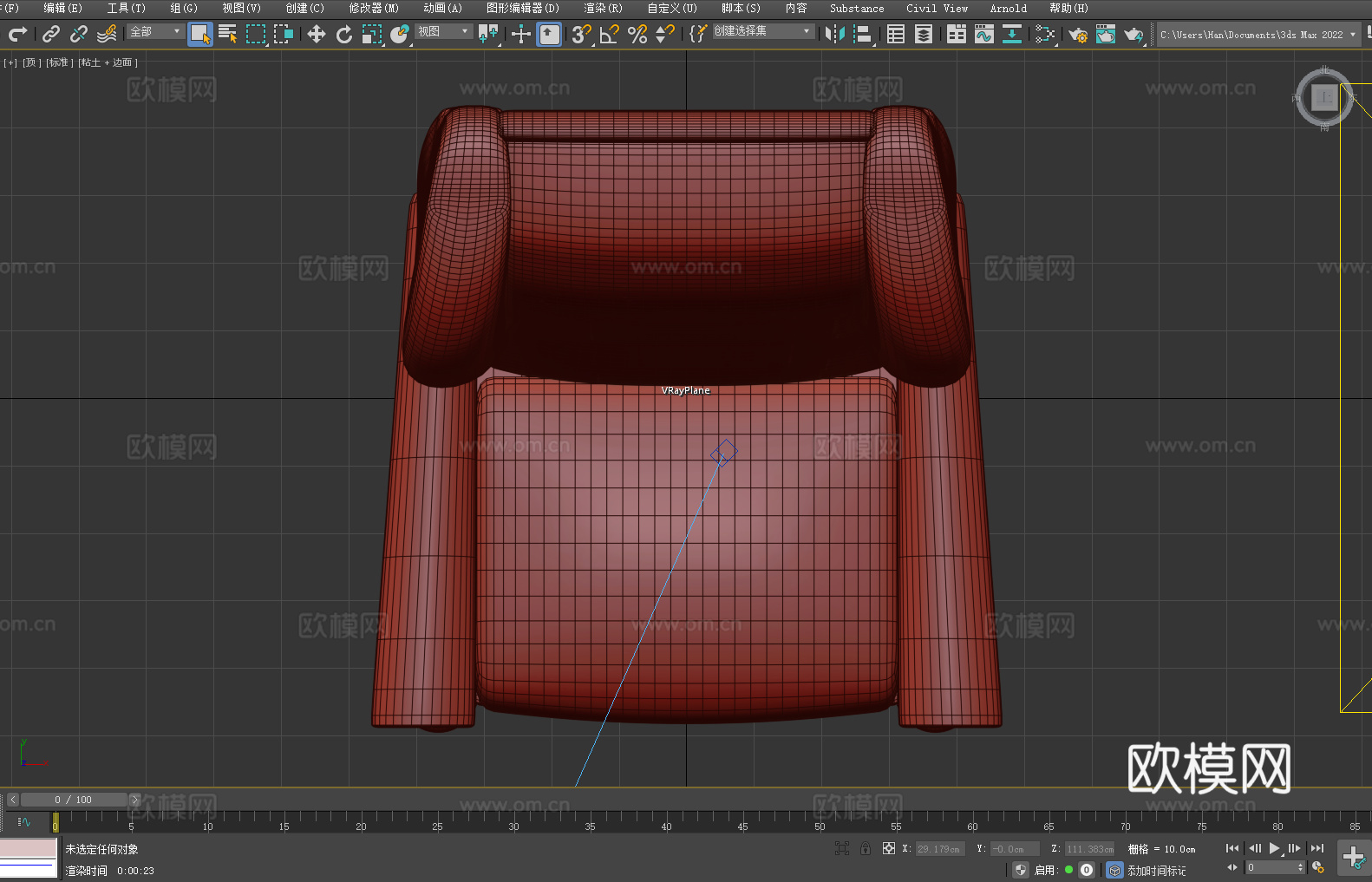
Task: Open the project folder path dropdown
Action: [x=1258, y=35]
